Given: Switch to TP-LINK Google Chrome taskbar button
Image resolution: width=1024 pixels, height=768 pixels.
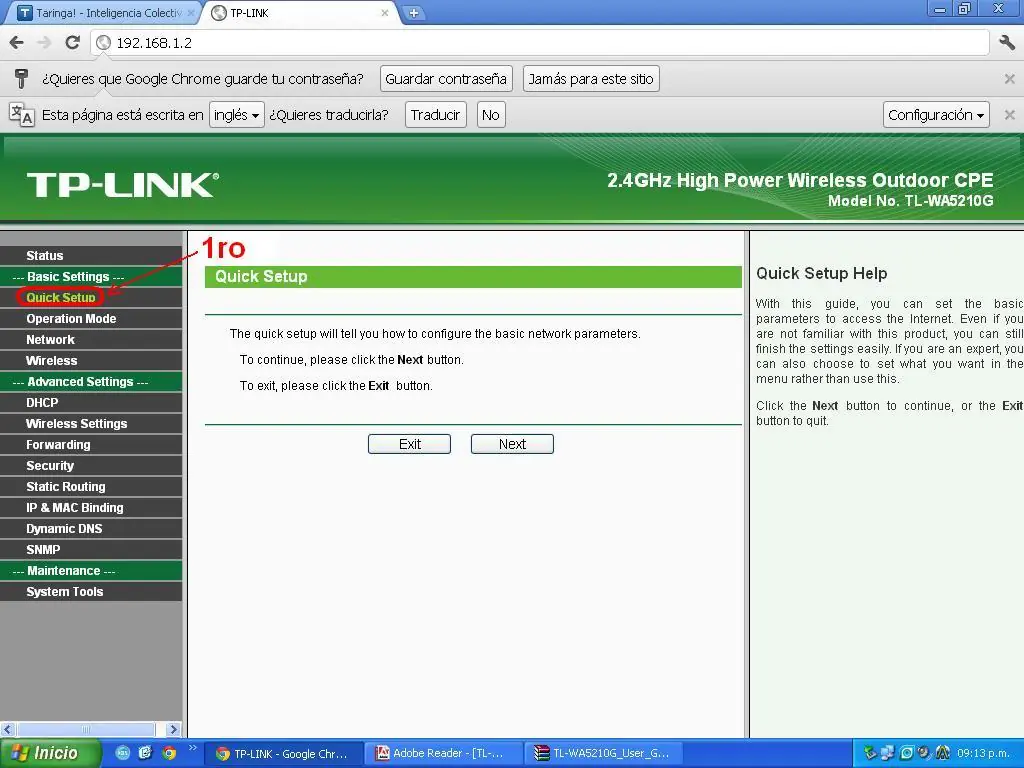Looking at the screenshot, I should tap(285, 754).
